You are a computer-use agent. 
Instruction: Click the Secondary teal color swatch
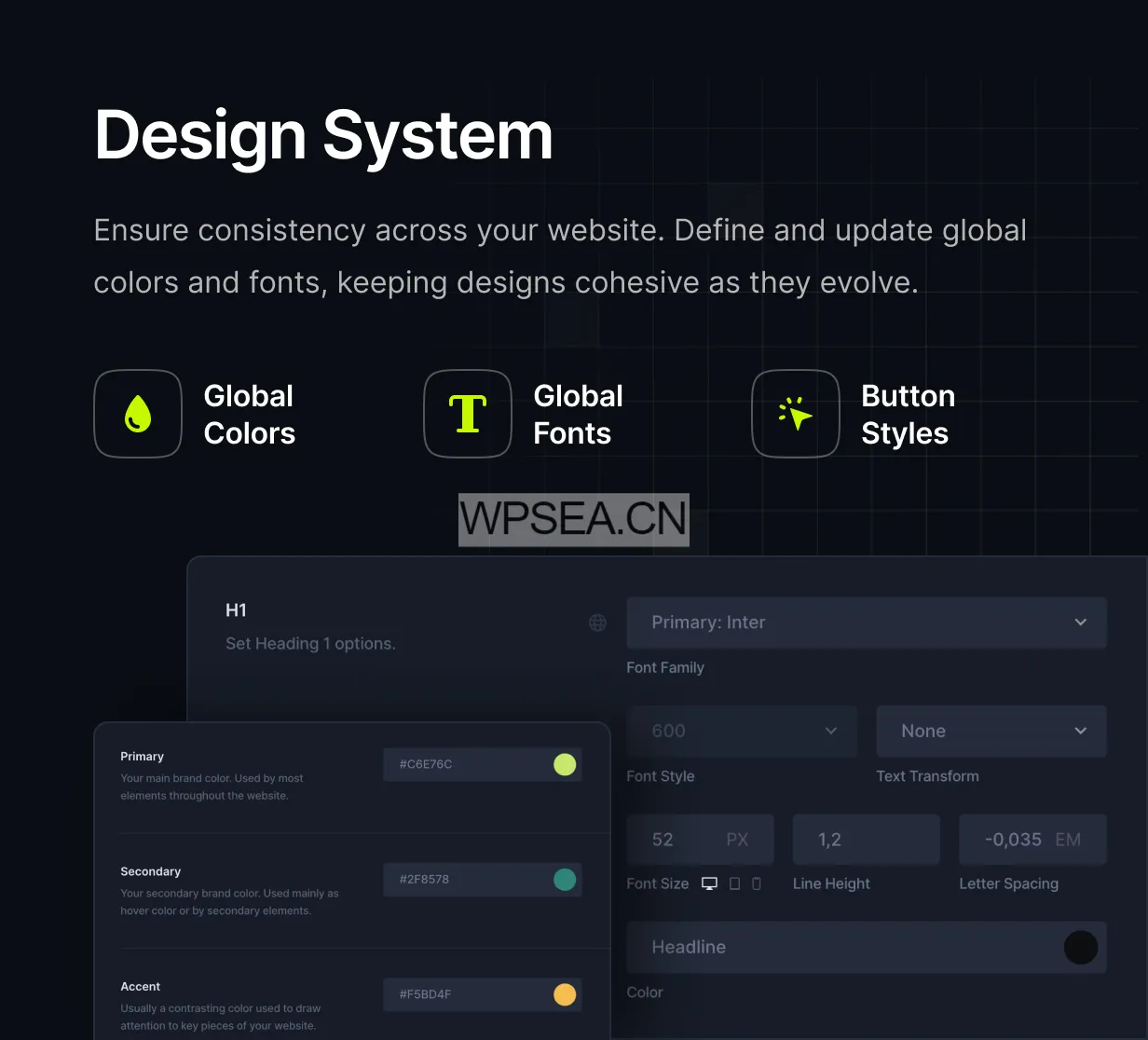tap(565, 880)
